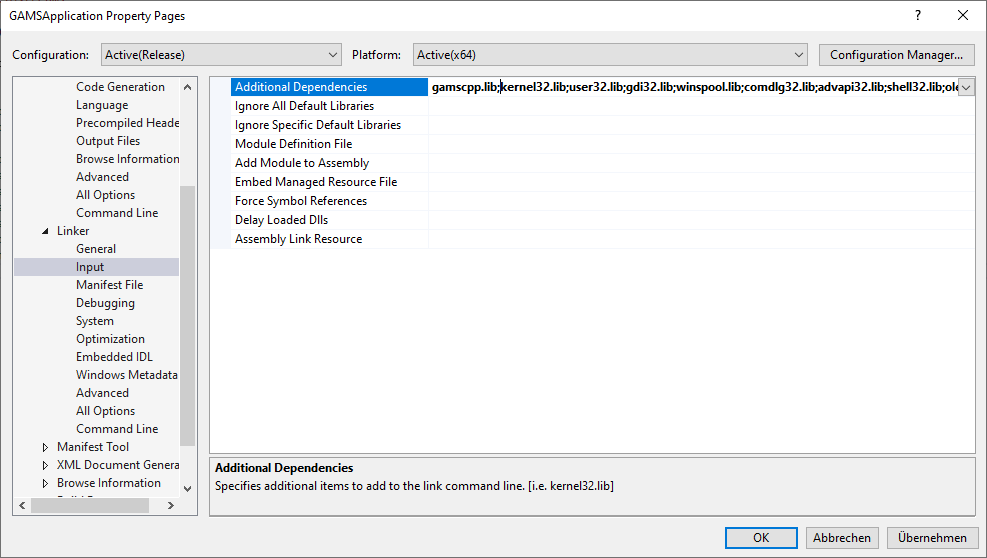Click Ignore All Default Libraries property
Screen dimensions: 987x558
click(304, 106)
